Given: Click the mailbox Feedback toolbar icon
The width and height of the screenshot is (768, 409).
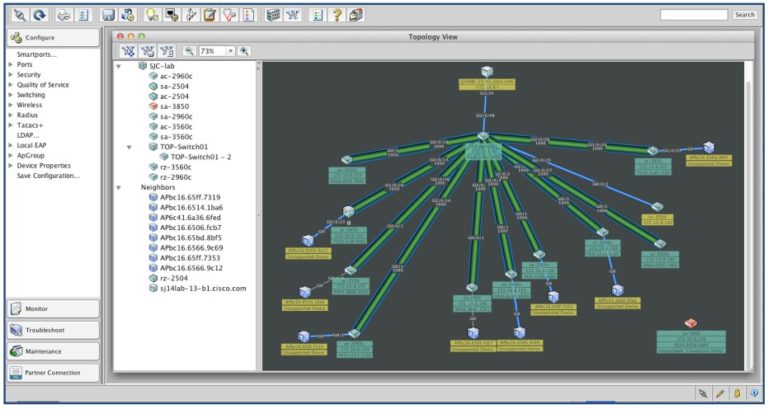Looking at the screenshot, I should pos(356,15).
